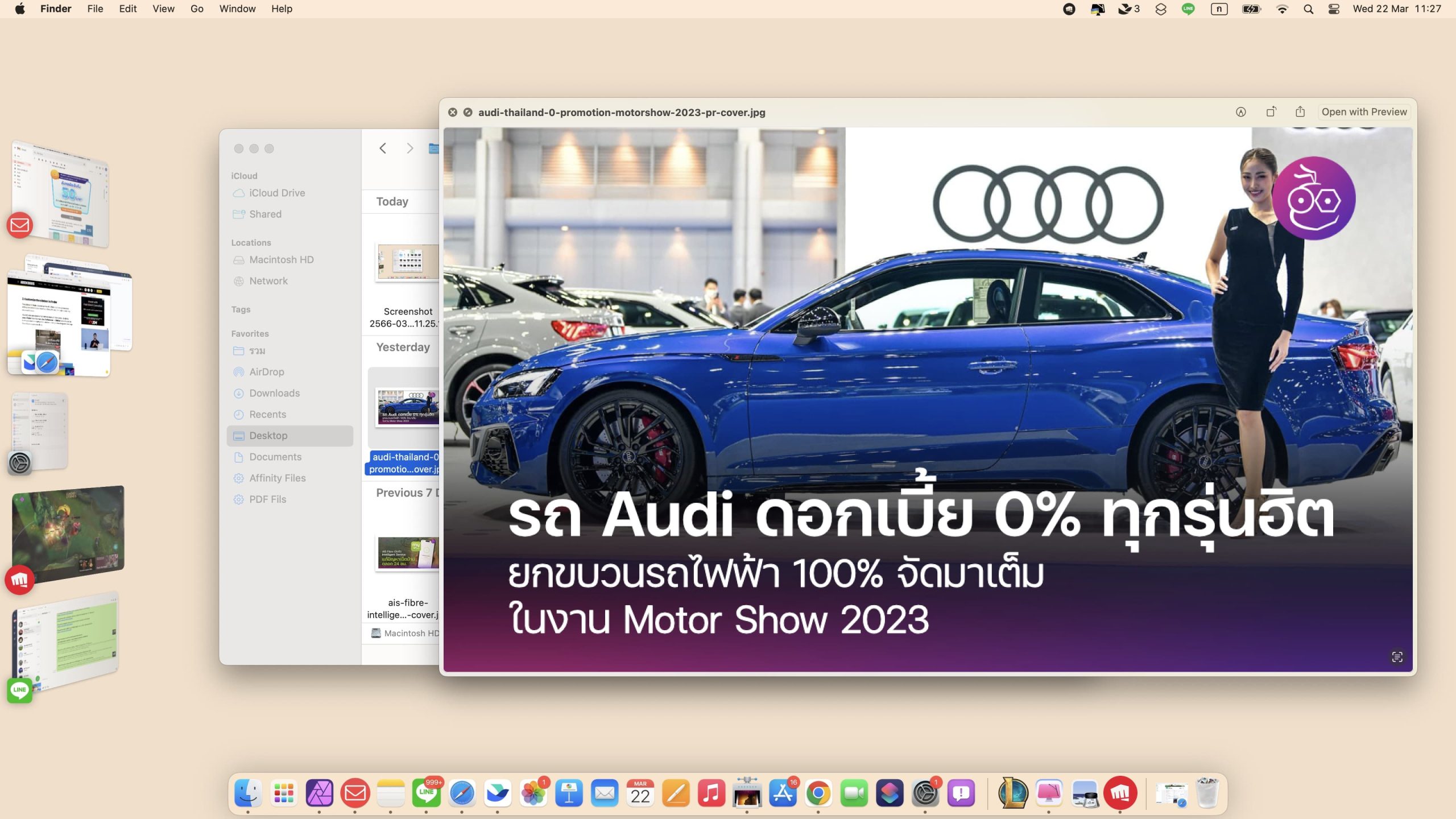Open Spotlight search in the menu bar

pyautogui.click(x=1308, y=9)
